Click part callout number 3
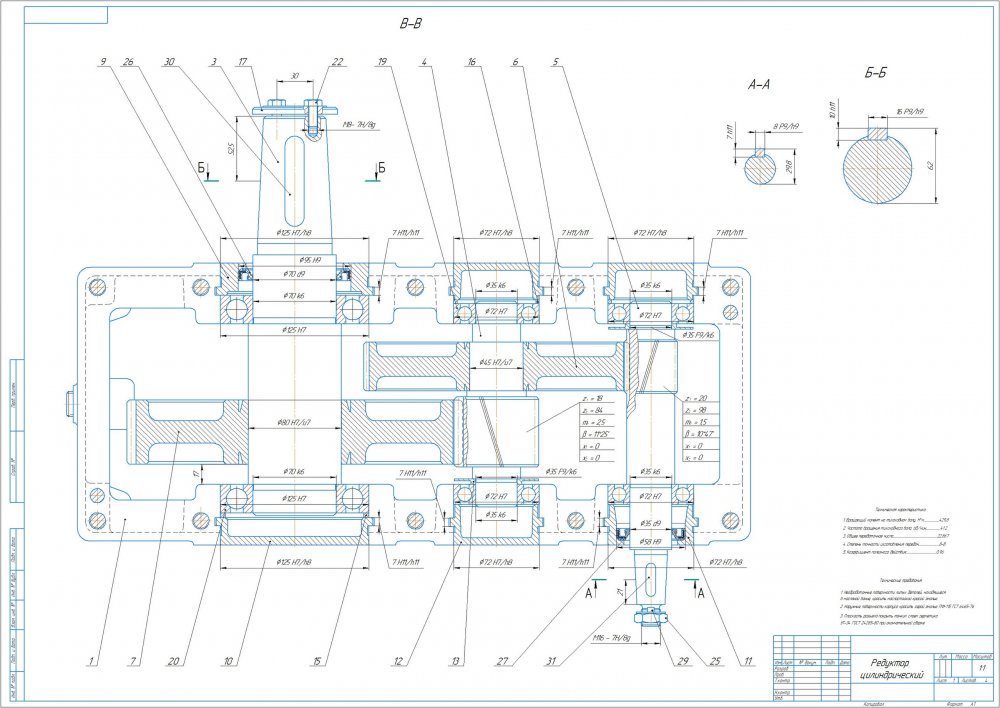 214,62
